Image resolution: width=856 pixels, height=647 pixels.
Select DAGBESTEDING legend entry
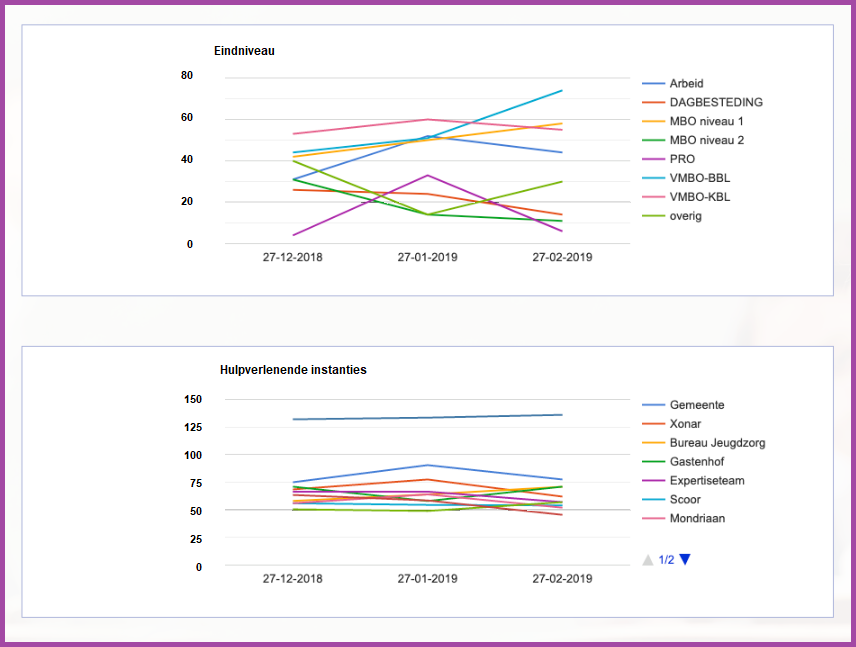(716, 102)
